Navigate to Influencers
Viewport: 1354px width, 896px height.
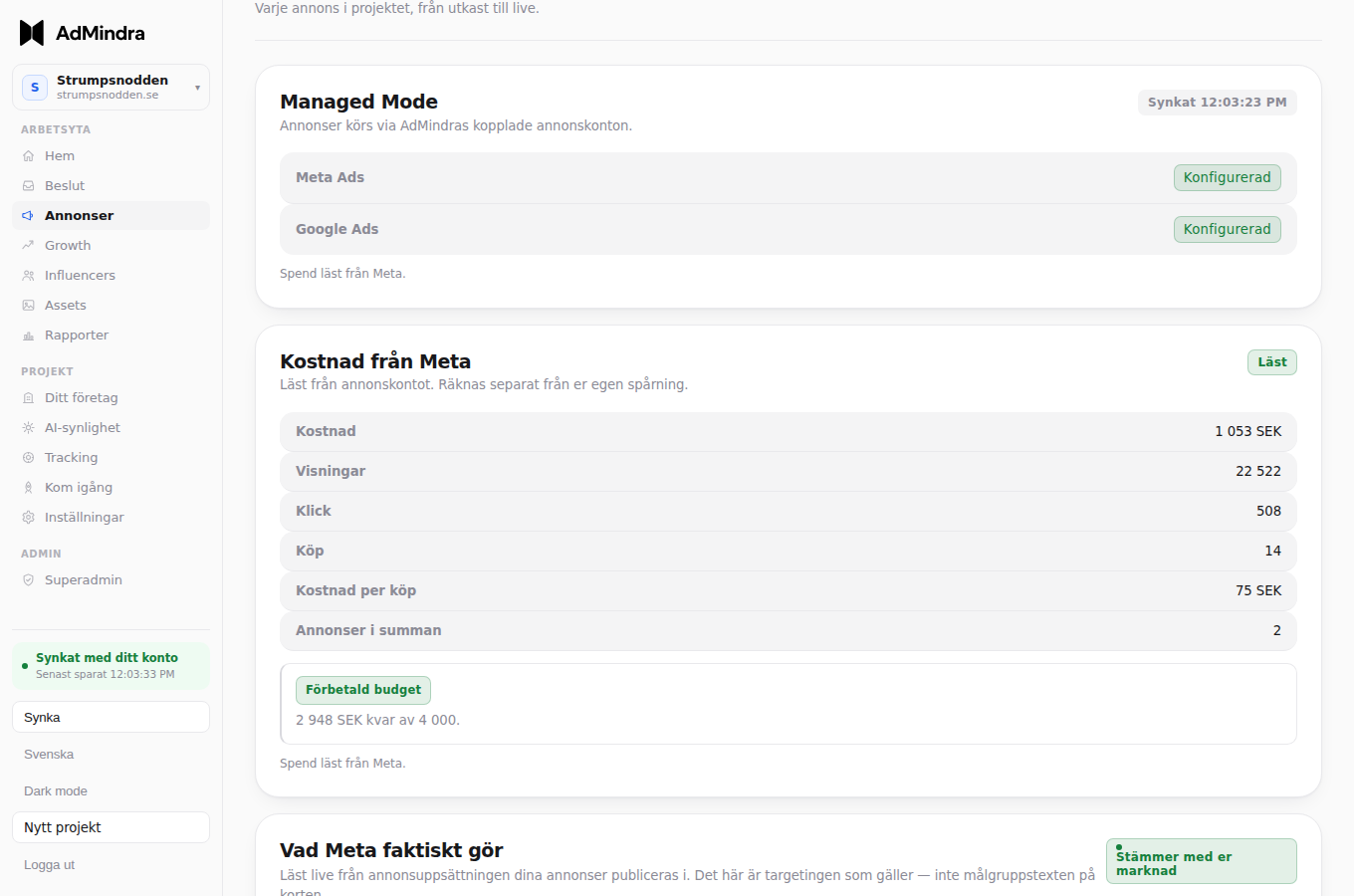tap(111, 276)
